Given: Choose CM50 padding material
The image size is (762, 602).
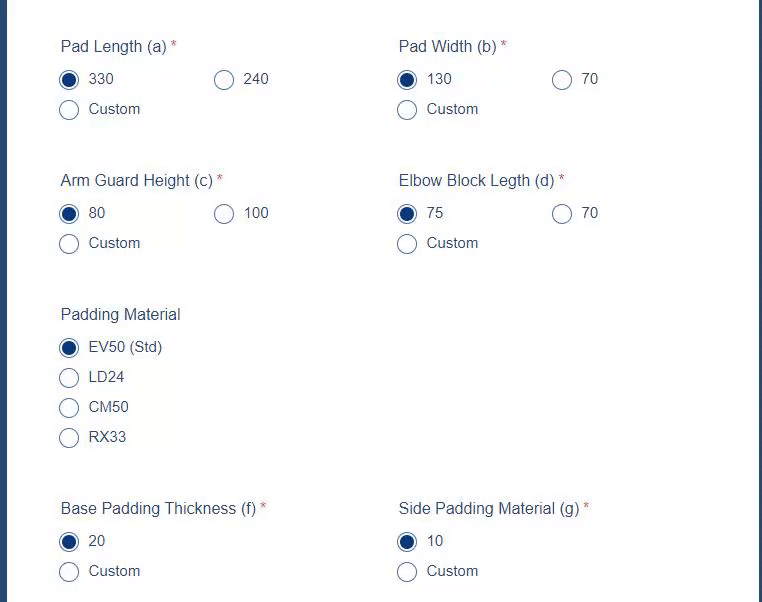Looking at the screenshot, I should click(x=69, y=408).
